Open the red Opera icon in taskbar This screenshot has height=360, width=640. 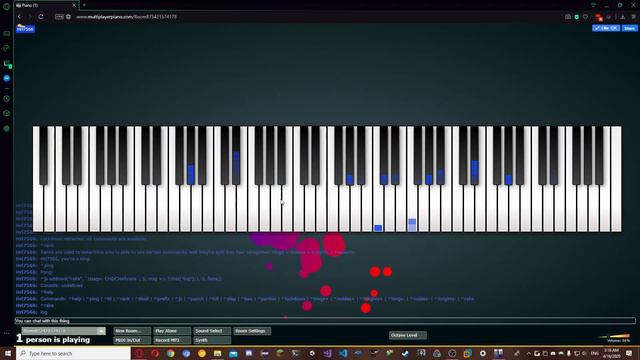pos(155,353)
